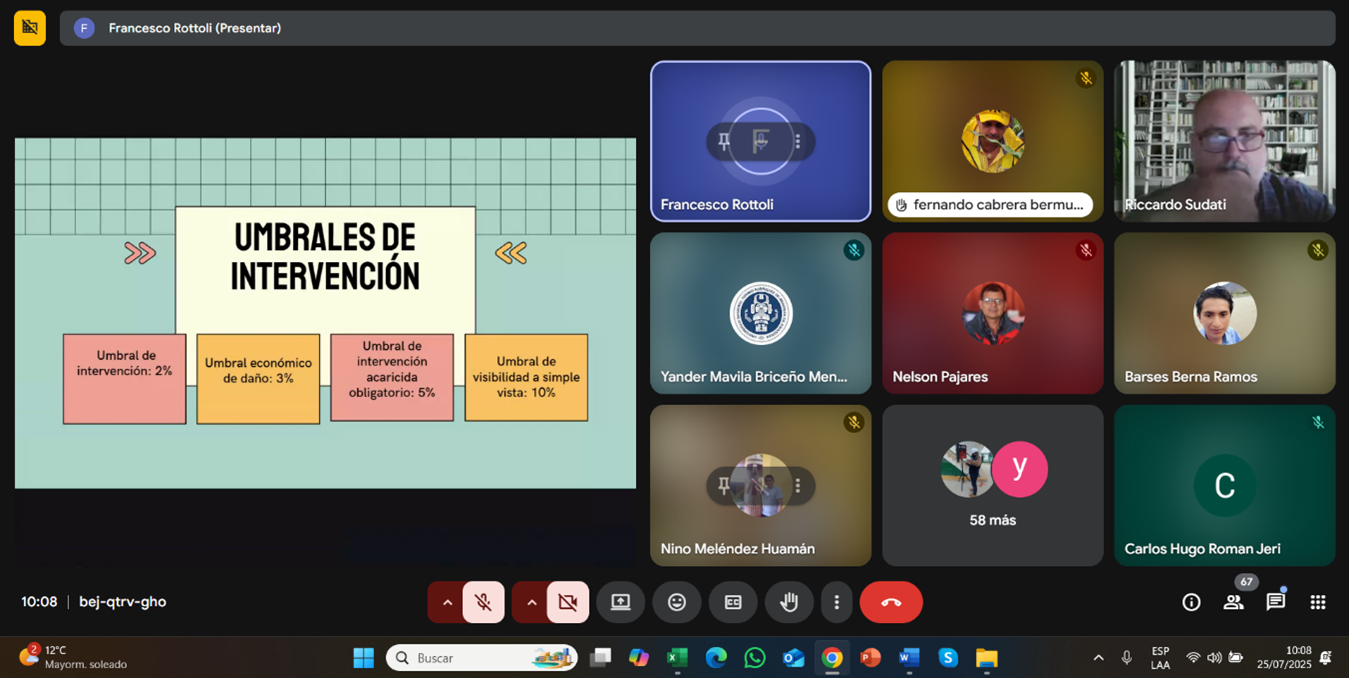This screenshot has height=678, width=1349.
Task: Select Riccardo Sudati video tile
Action: click(1224, 141)
